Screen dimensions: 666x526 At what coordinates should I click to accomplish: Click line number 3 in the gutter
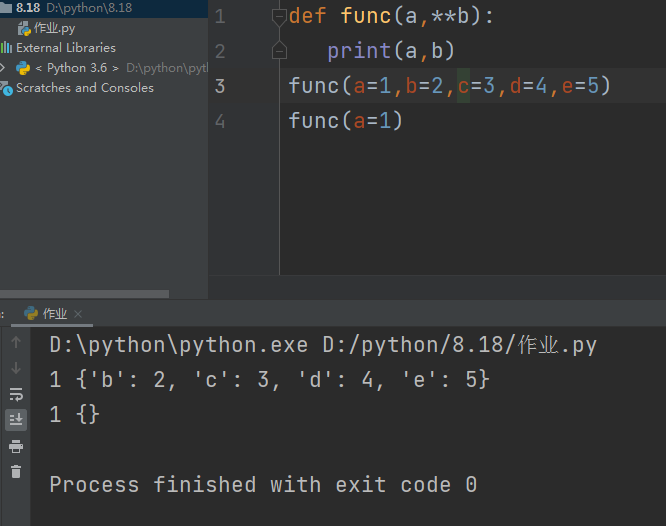[219, 86]
